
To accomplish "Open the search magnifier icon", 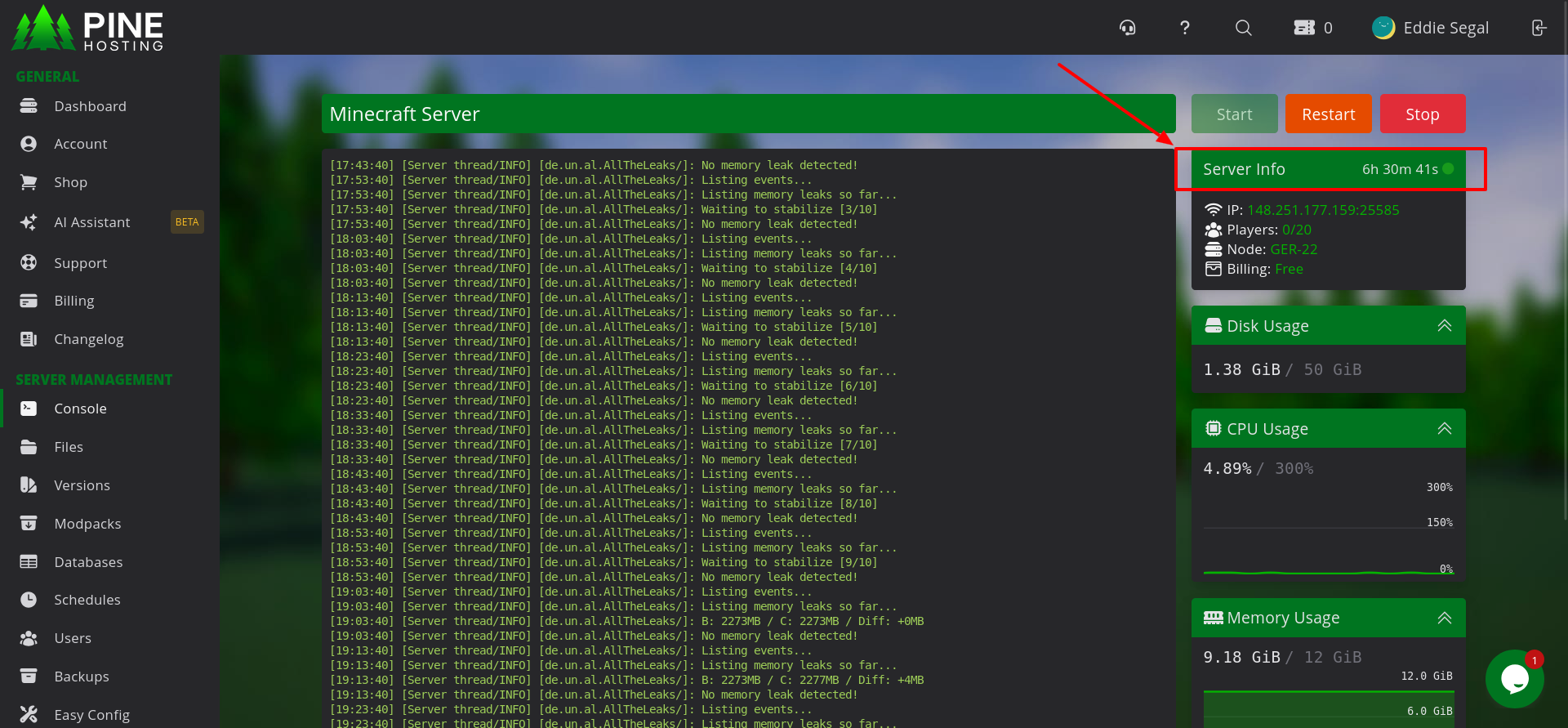I will pos(1243,28).
